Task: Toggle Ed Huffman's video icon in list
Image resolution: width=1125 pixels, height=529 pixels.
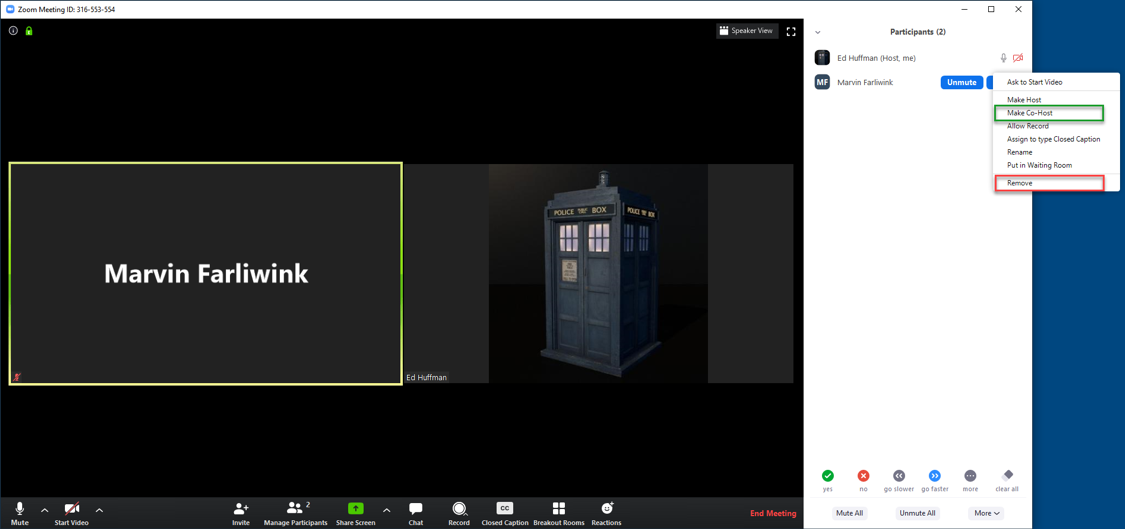Action: 1018,58
